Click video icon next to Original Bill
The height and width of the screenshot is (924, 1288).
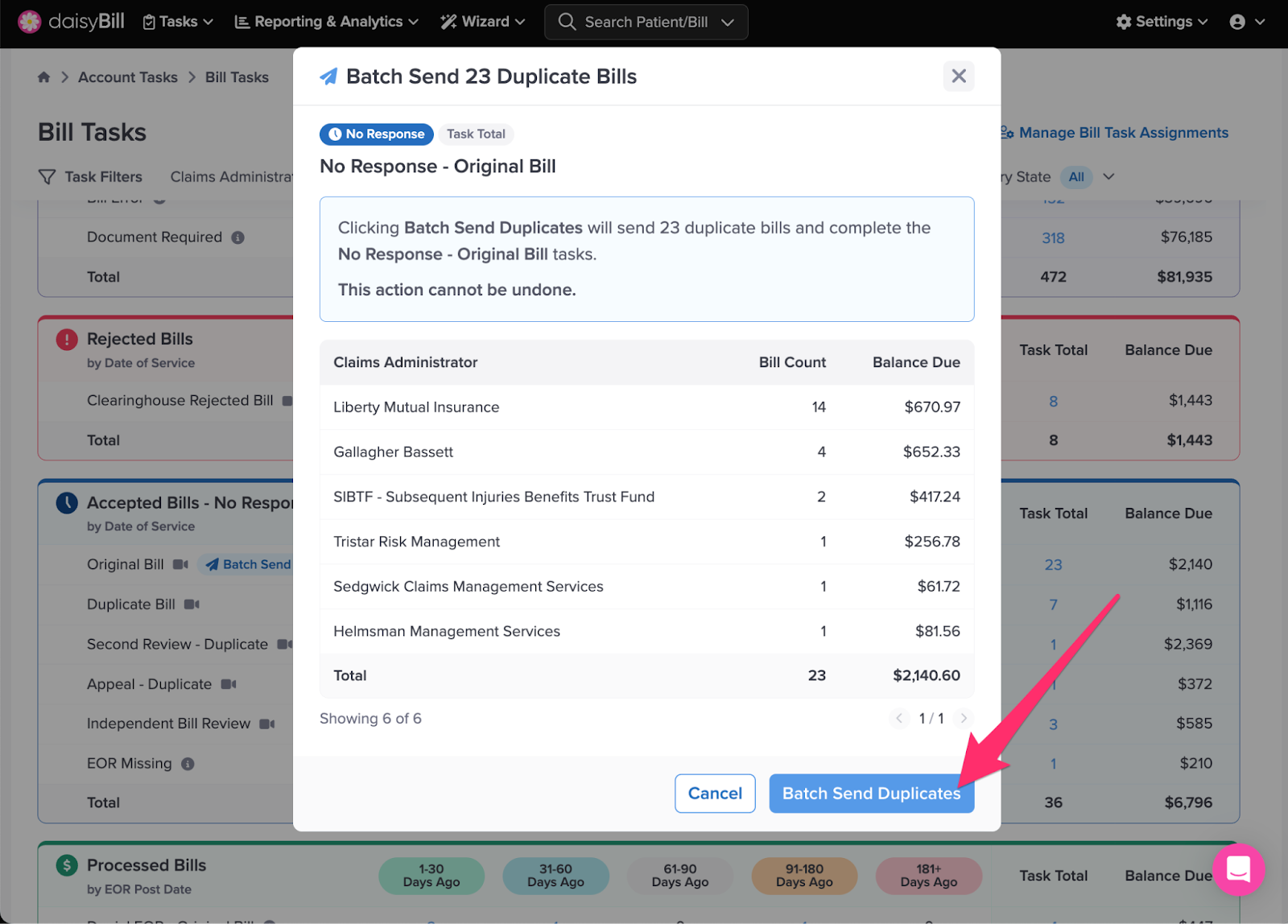coord(180,564)
